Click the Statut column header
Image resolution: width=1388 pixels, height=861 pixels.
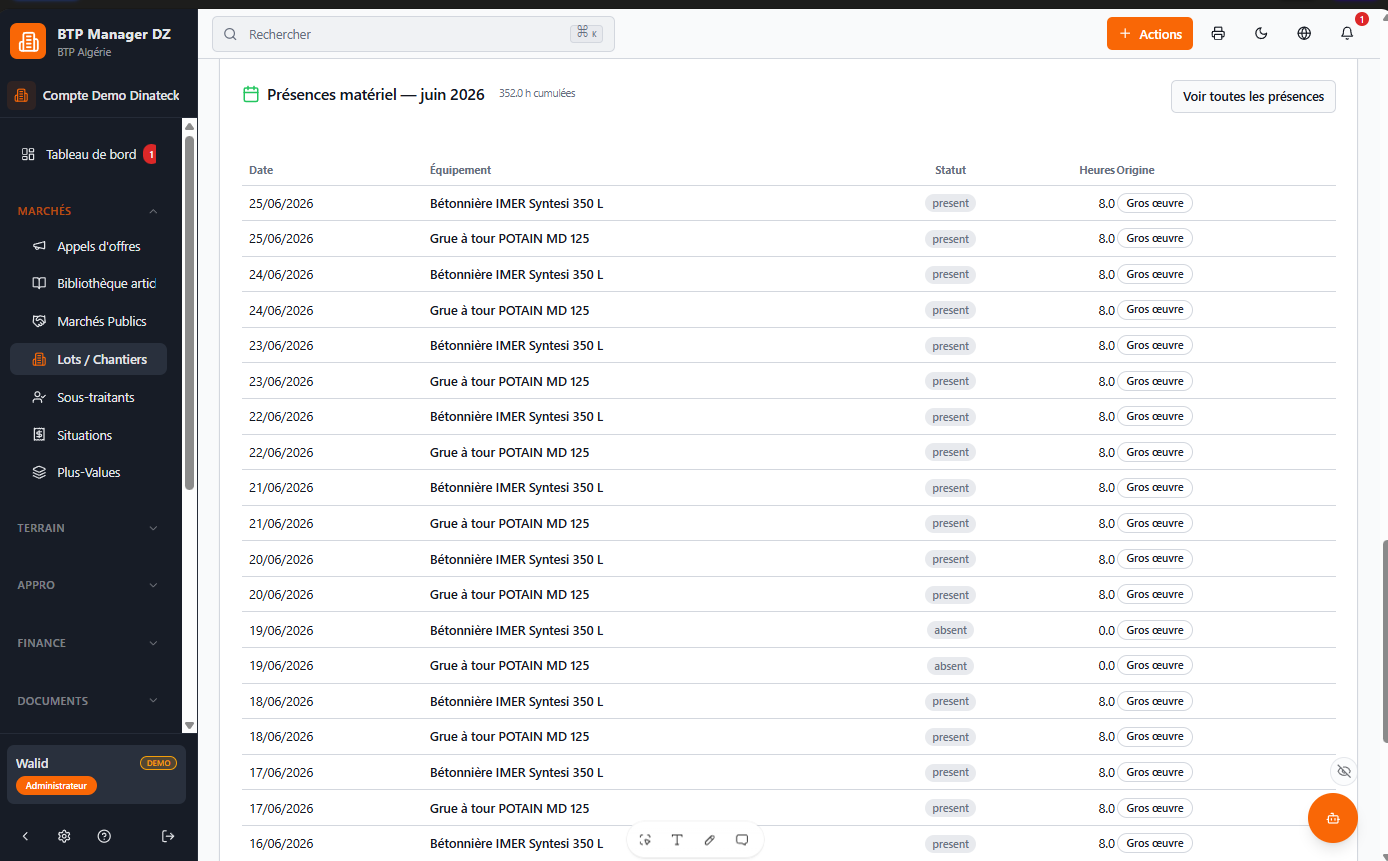coord(950,170)
